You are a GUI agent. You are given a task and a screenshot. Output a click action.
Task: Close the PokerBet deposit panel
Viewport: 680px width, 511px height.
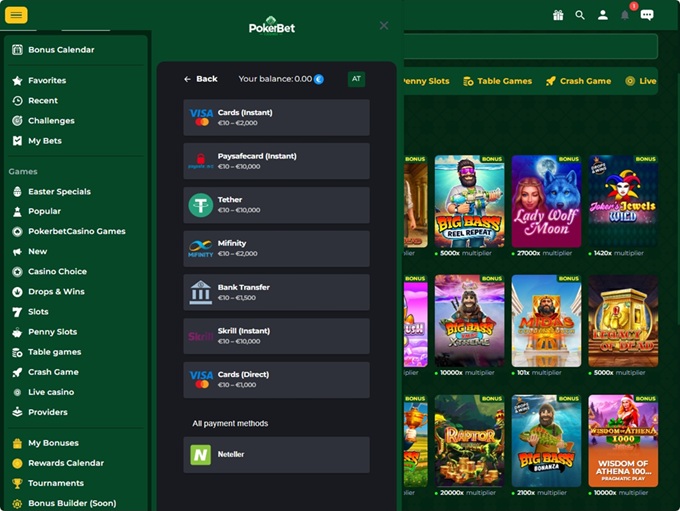pyautogui.click(x=384, y=26)
